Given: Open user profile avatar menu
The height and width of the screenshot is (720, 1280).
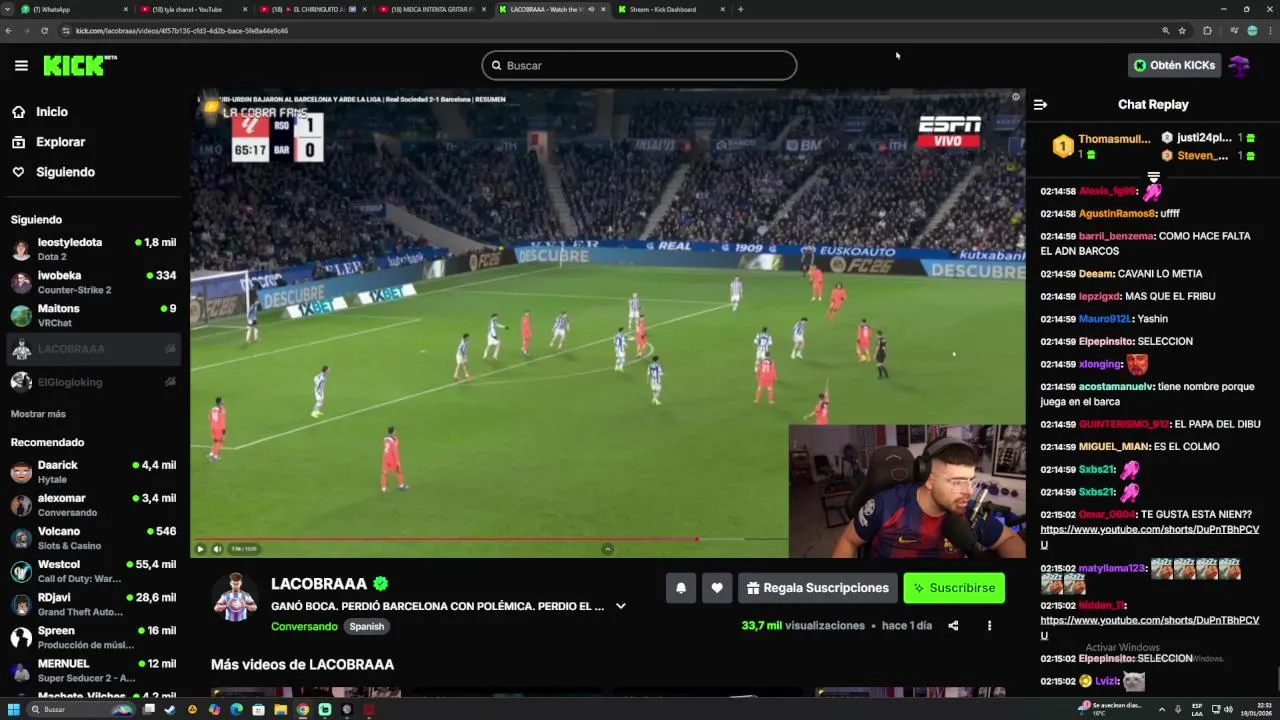Looking at the screenshot, I should point(1239,66).
